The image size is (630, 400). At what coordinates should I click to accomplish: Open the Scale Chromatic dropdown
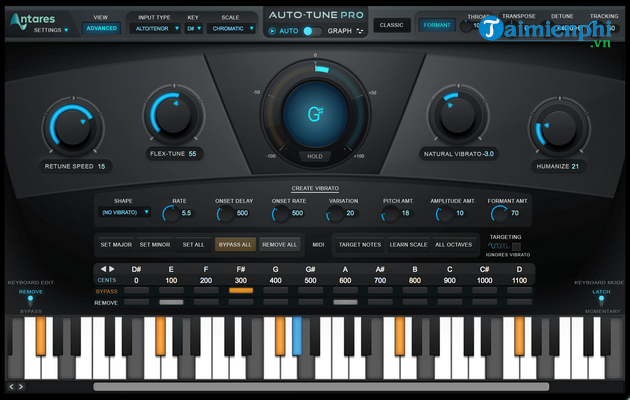(x=231, y=29)
